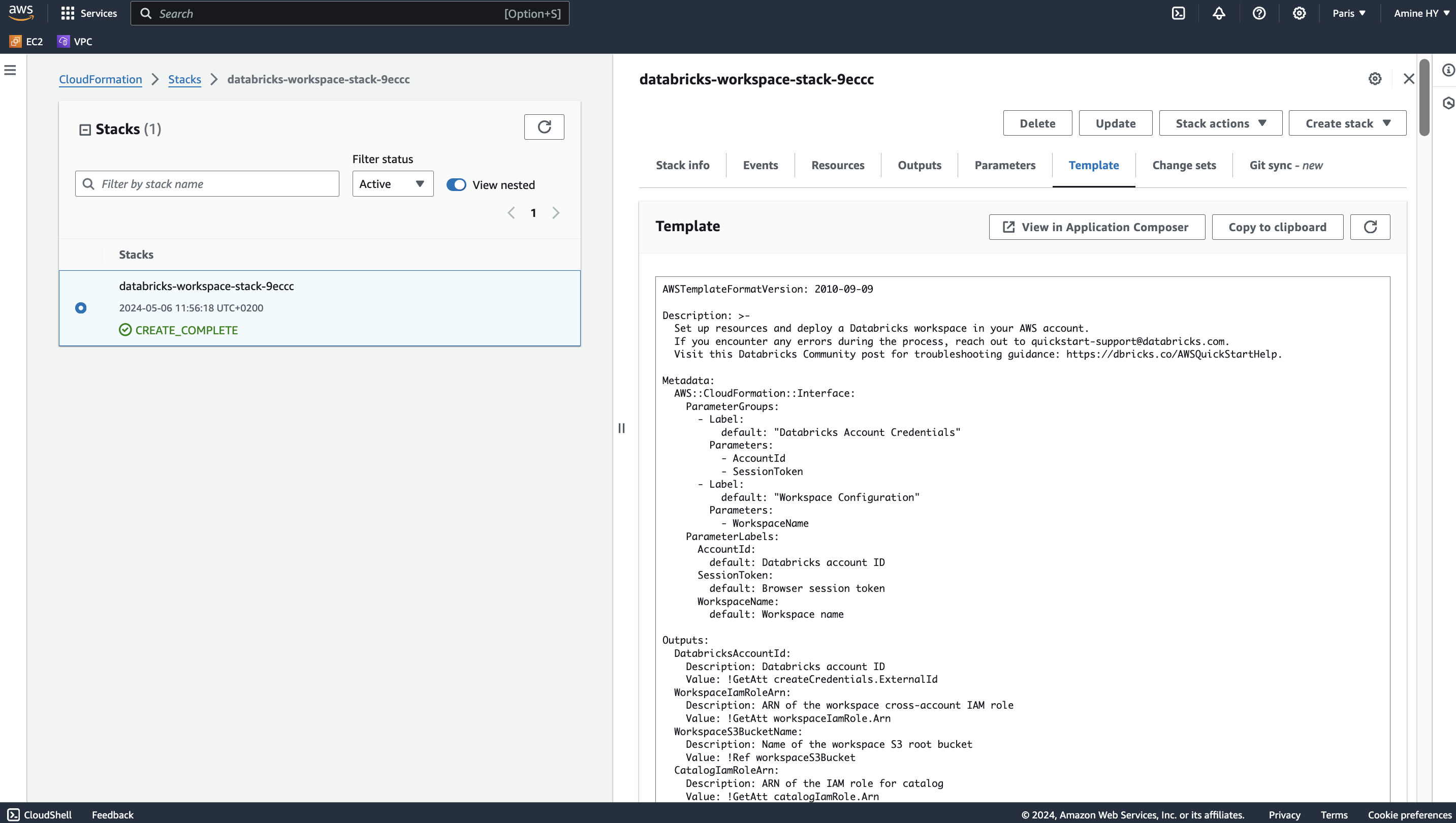Open the VPC shortcut
1456x823 pixels.
75,41
